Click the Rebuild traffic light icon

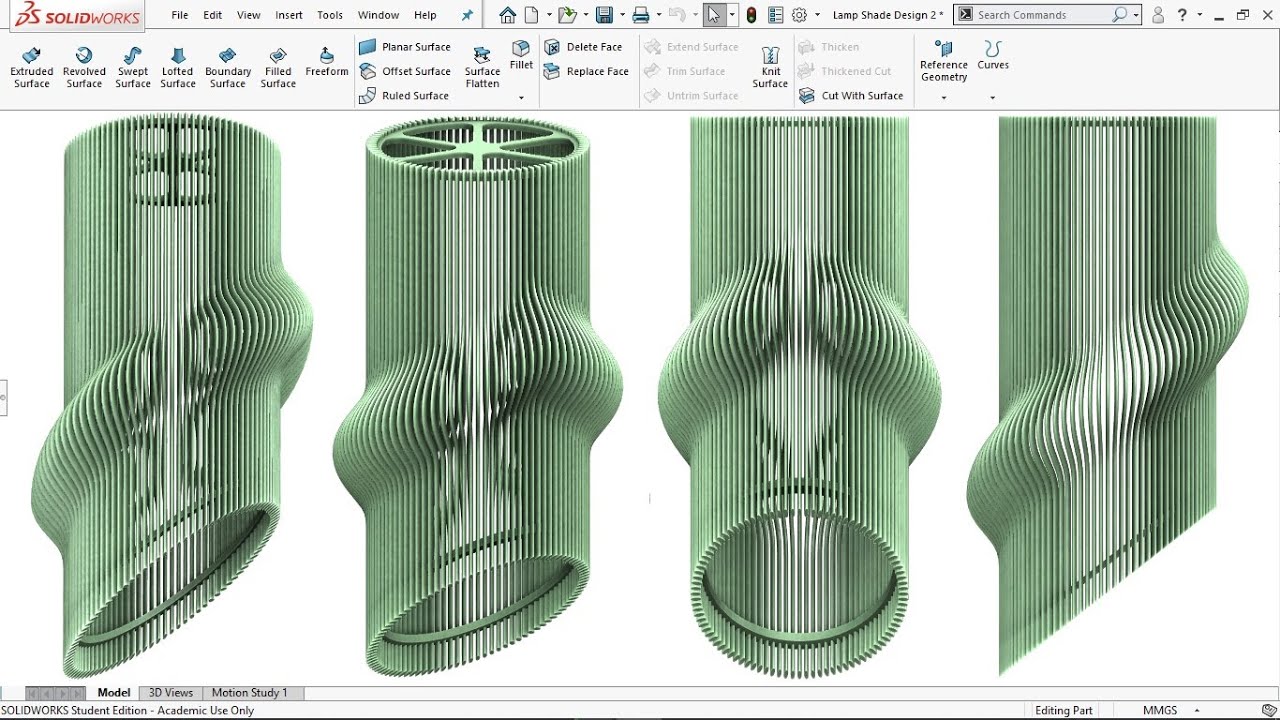(751, 15)
